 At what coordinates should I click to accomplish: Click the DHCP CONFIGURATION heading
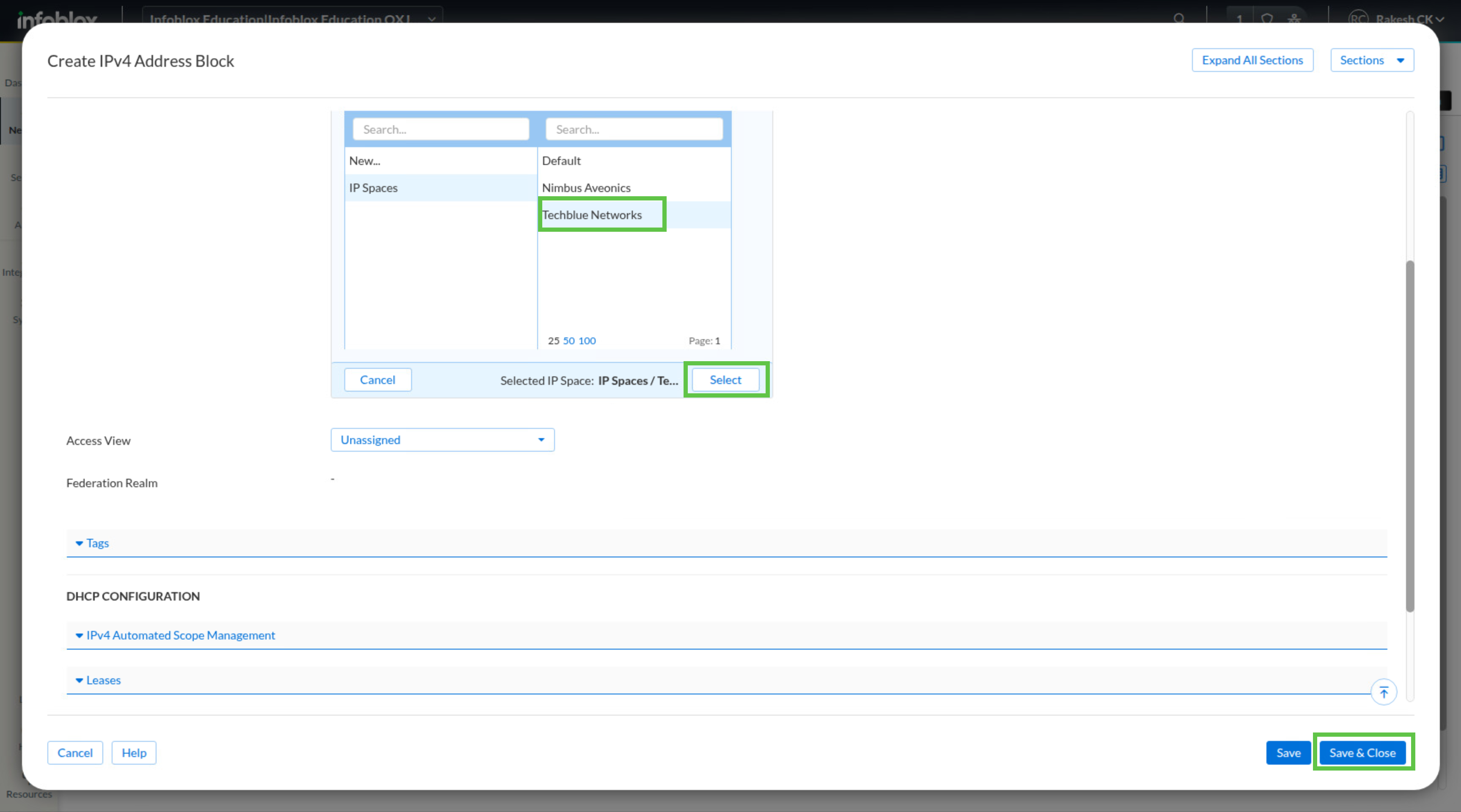[133, 597]
